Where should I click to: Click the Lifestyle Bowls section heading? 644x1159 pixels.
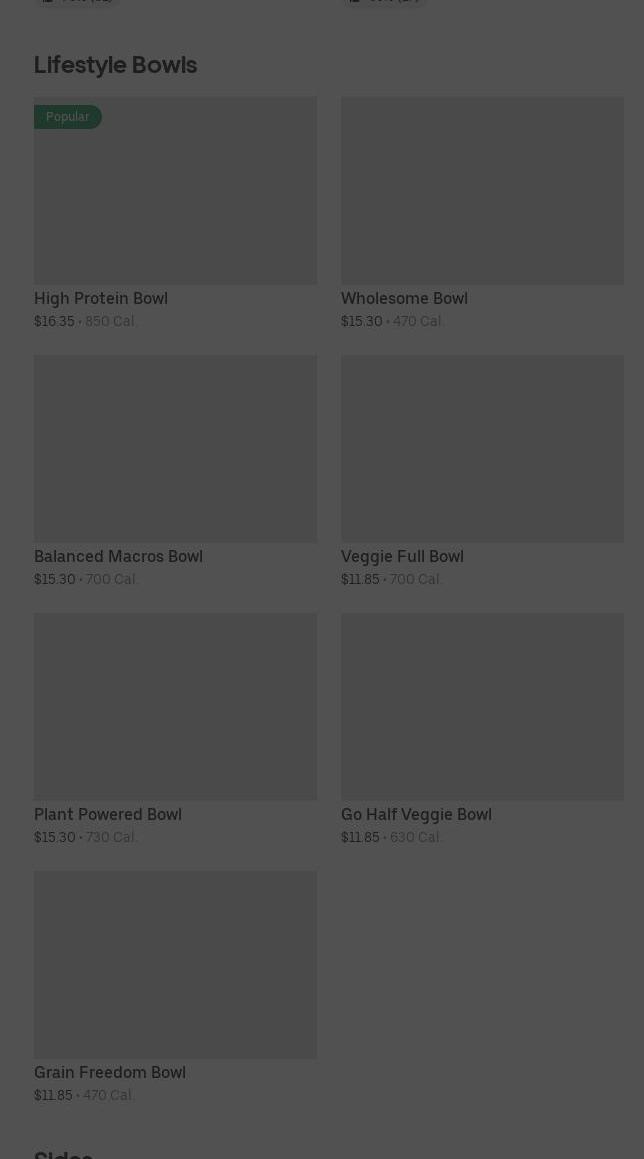tap(115, 65)
